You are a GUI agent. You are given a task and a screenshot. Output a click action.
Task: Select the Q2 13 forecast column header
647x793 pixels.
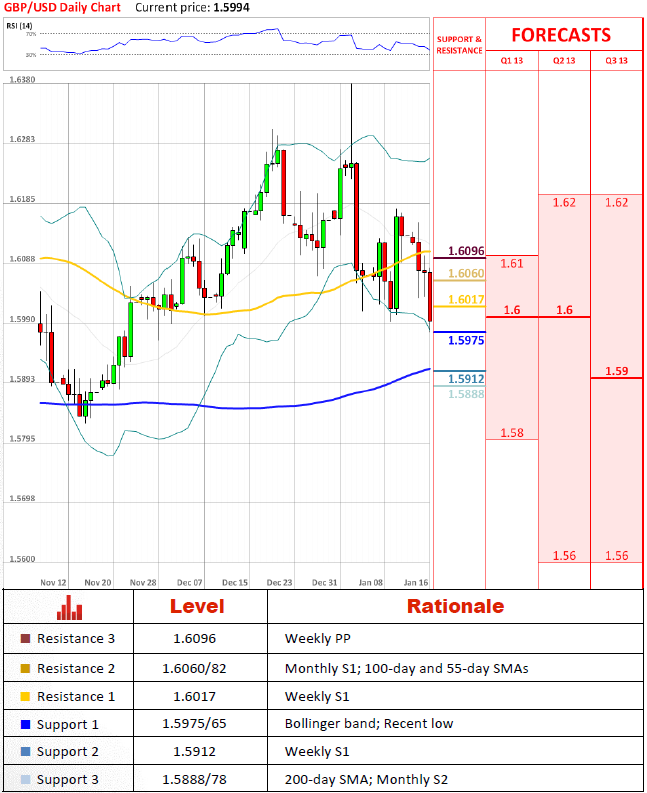564,61
